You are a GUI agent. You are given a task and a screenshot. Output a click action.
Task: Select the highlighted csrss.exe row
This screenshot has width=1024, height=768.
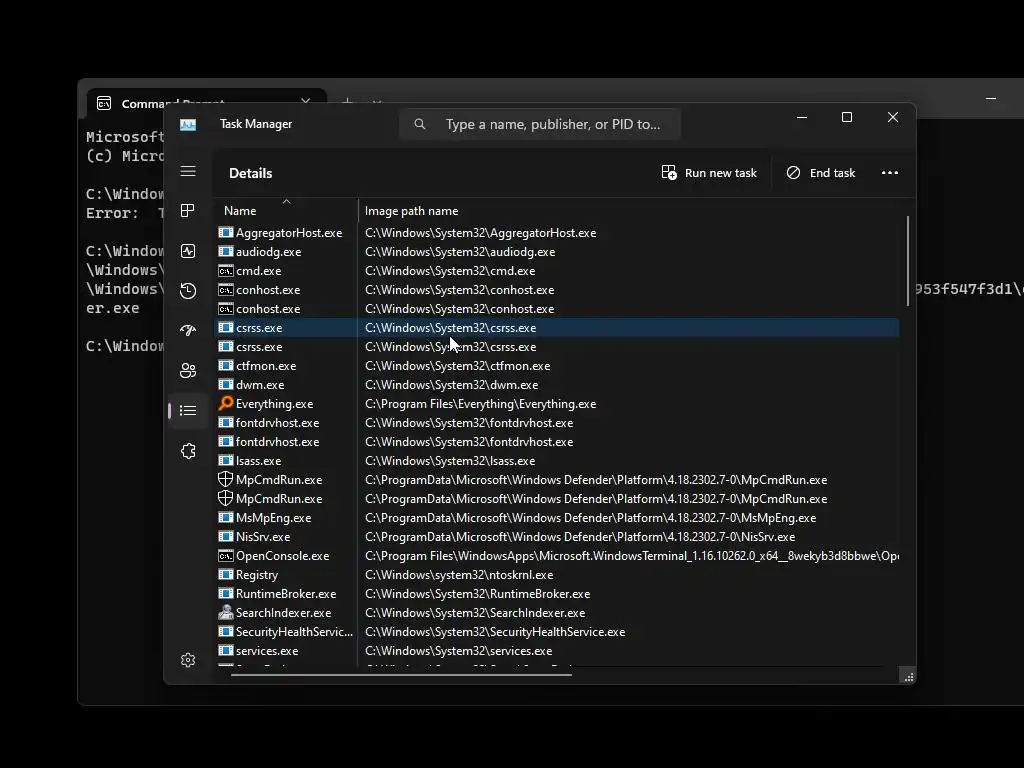(x=556, y=327)
